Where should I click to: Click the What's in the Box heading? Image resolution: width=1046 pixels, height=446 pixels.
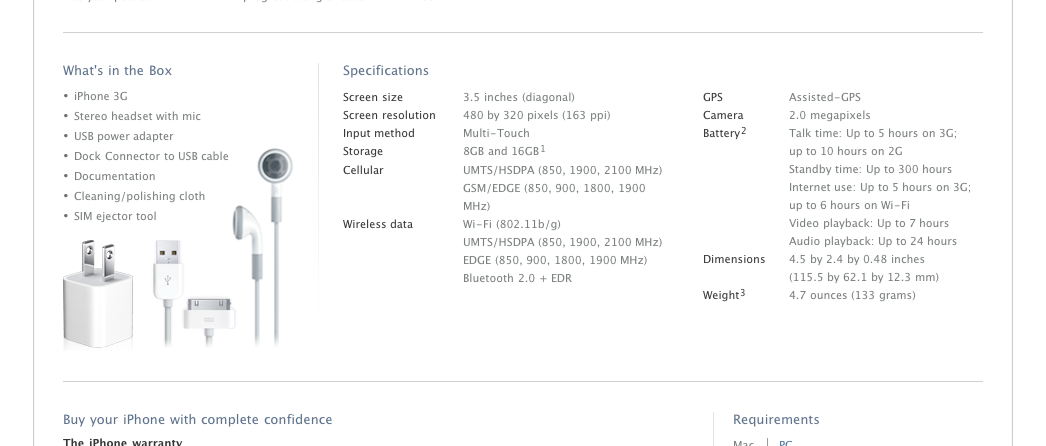117,71
